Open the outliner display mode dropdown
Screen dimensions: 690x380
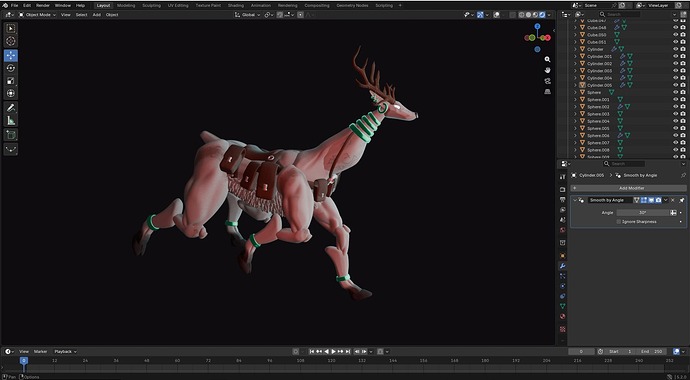pos(579,15)
